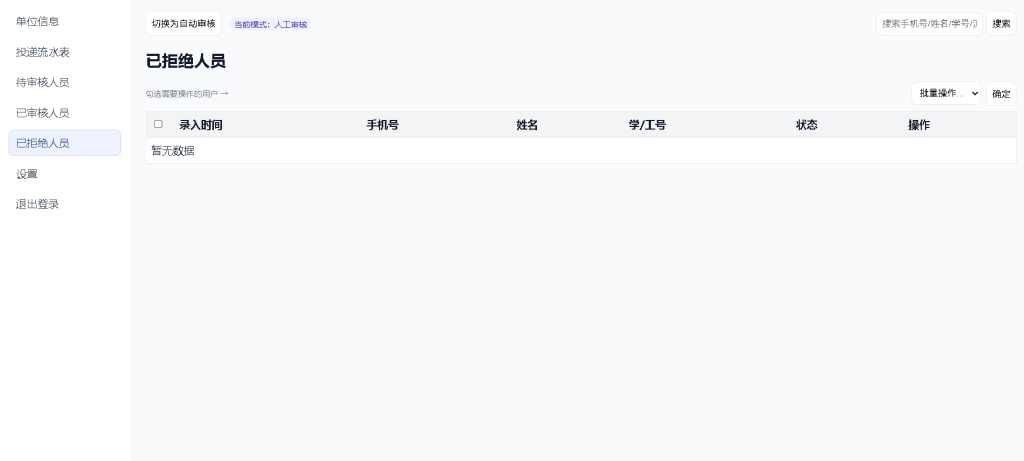This screenshot has width=1024, height=461.
Task: Expand the 批量操作 dropdown
Action: coord(945,93)
